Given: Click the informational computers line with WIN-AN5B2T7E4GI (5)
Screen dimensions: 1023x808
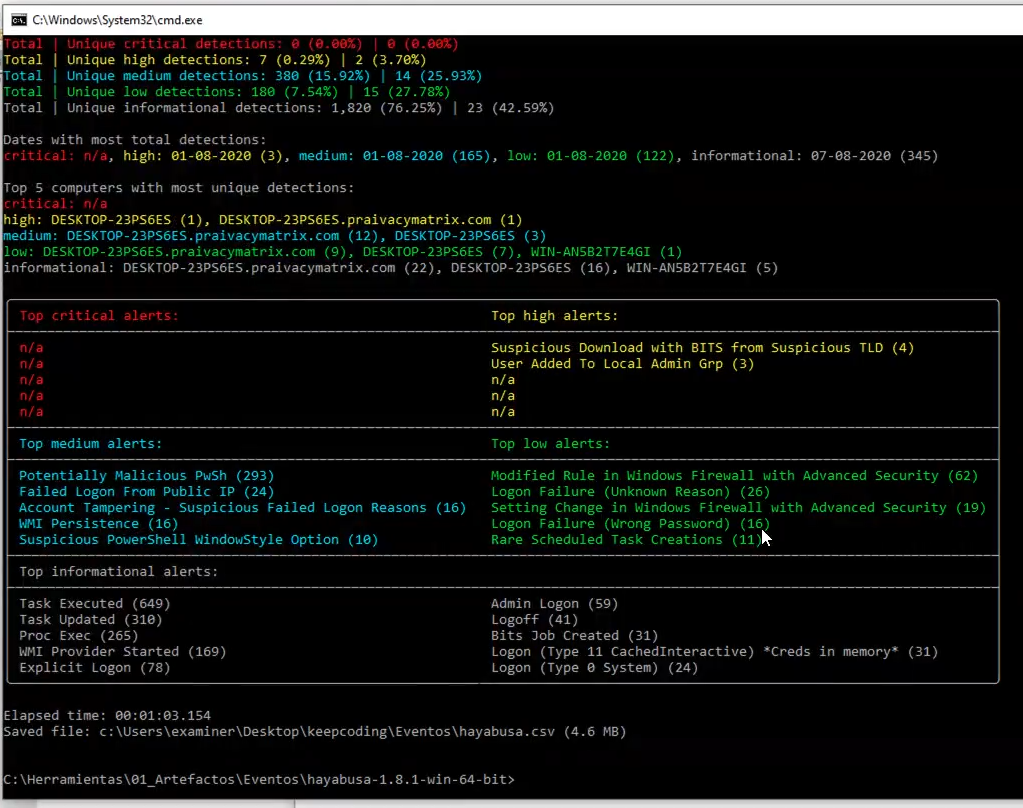Looking at the screenshot, I should click(x=391, y=268).
